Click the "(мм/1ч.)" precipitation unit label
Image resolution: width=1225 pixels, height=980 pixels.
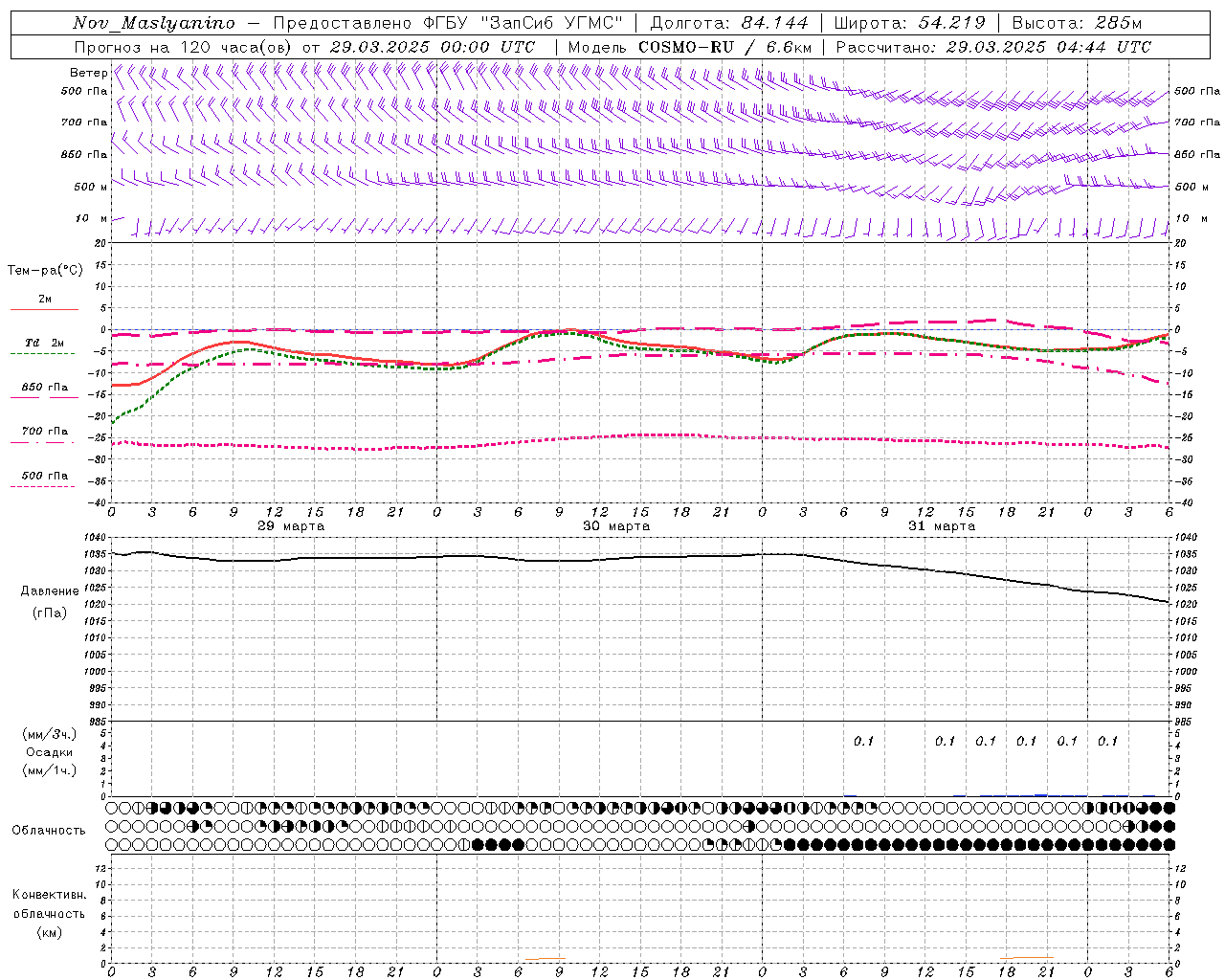[50, 770]
